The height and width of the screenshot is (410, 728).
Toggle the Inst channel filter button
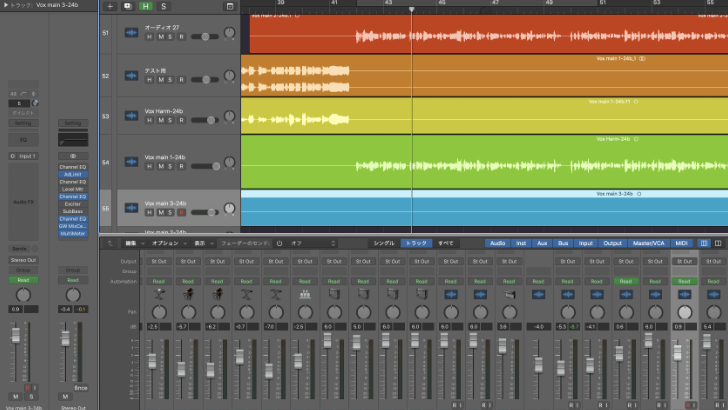click(x=521, y=243)
